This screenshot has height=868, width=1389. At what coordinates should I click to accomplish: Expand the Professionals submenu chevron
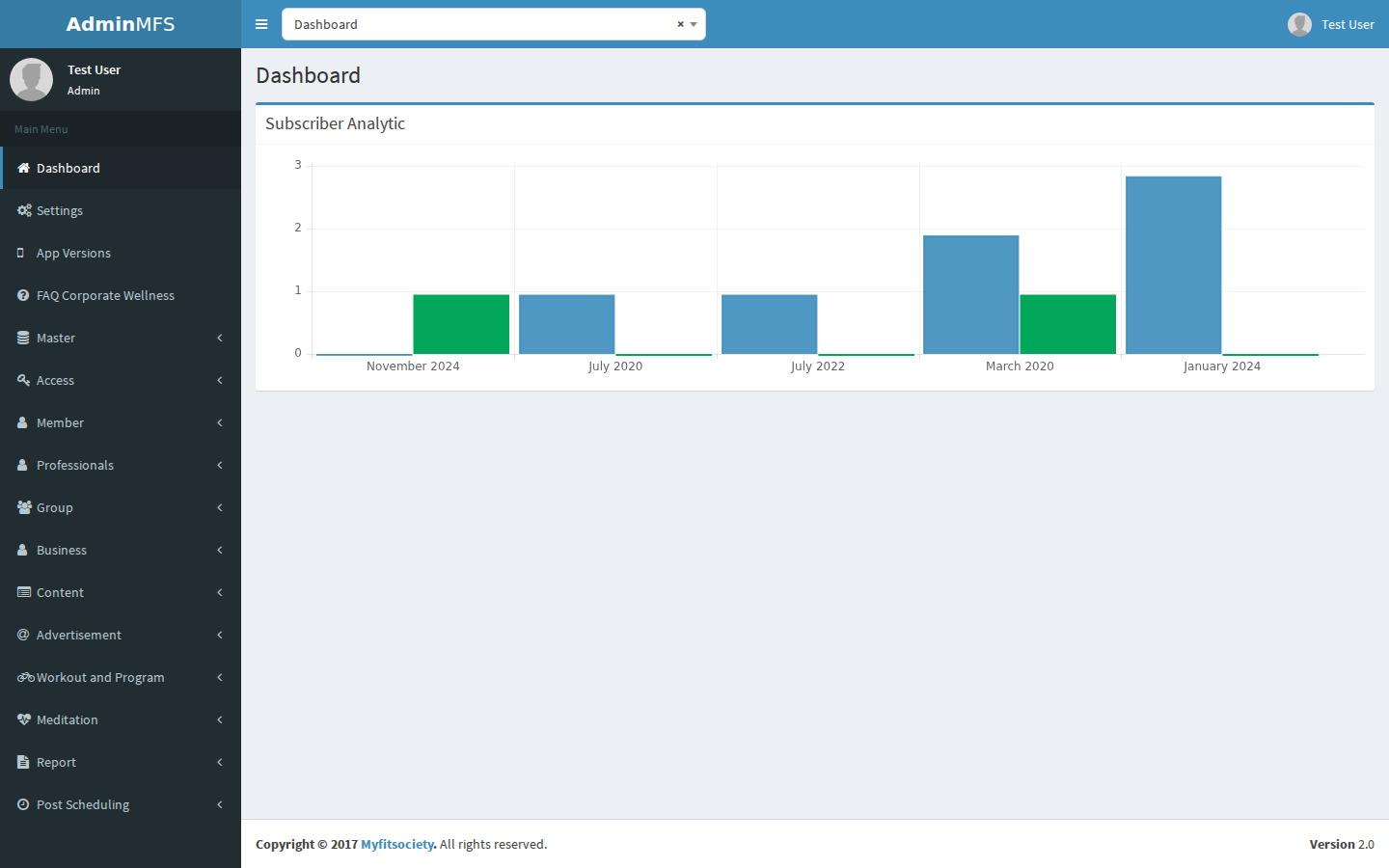click(x=220, y=465)
